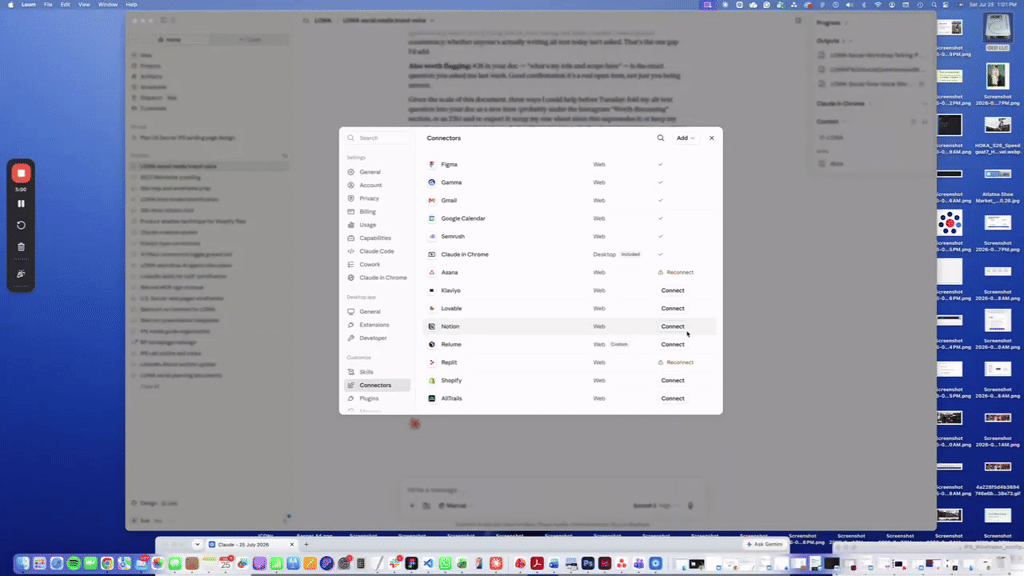This screenshot has width=1024, height=576.
Task: Click the Shopify connector icon
Action: pyautogui.click(x=432, y=380)
